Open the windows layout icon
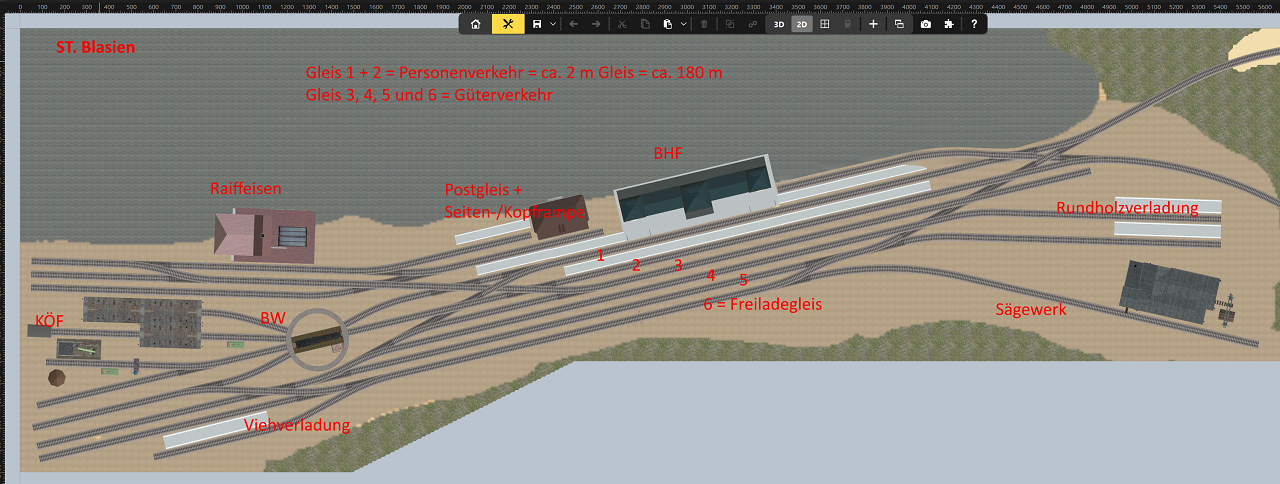 (899, 24)
